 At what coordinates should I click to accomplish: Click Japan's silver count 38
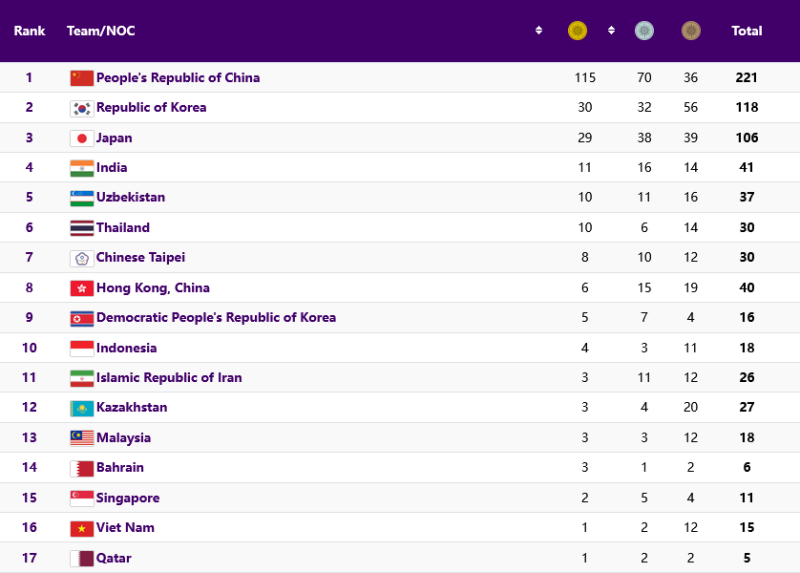click(x=644, y=138)
